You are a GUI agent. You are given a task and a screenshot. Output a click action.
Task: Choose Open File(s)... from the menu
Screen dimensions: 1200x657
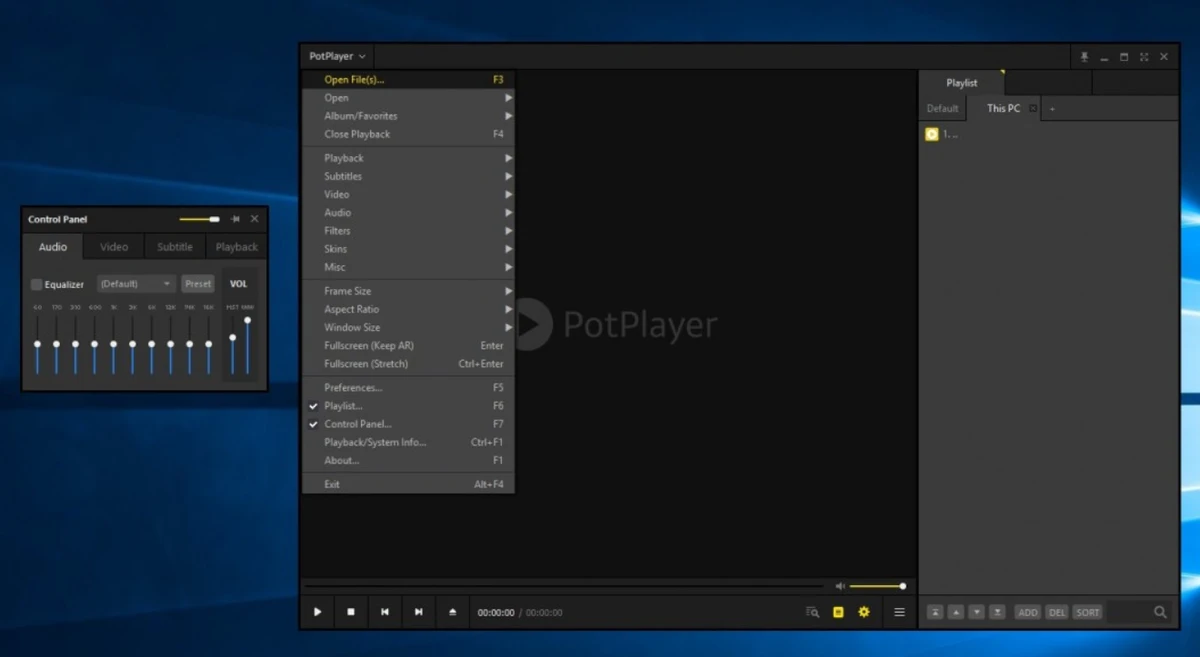point(408,80)
